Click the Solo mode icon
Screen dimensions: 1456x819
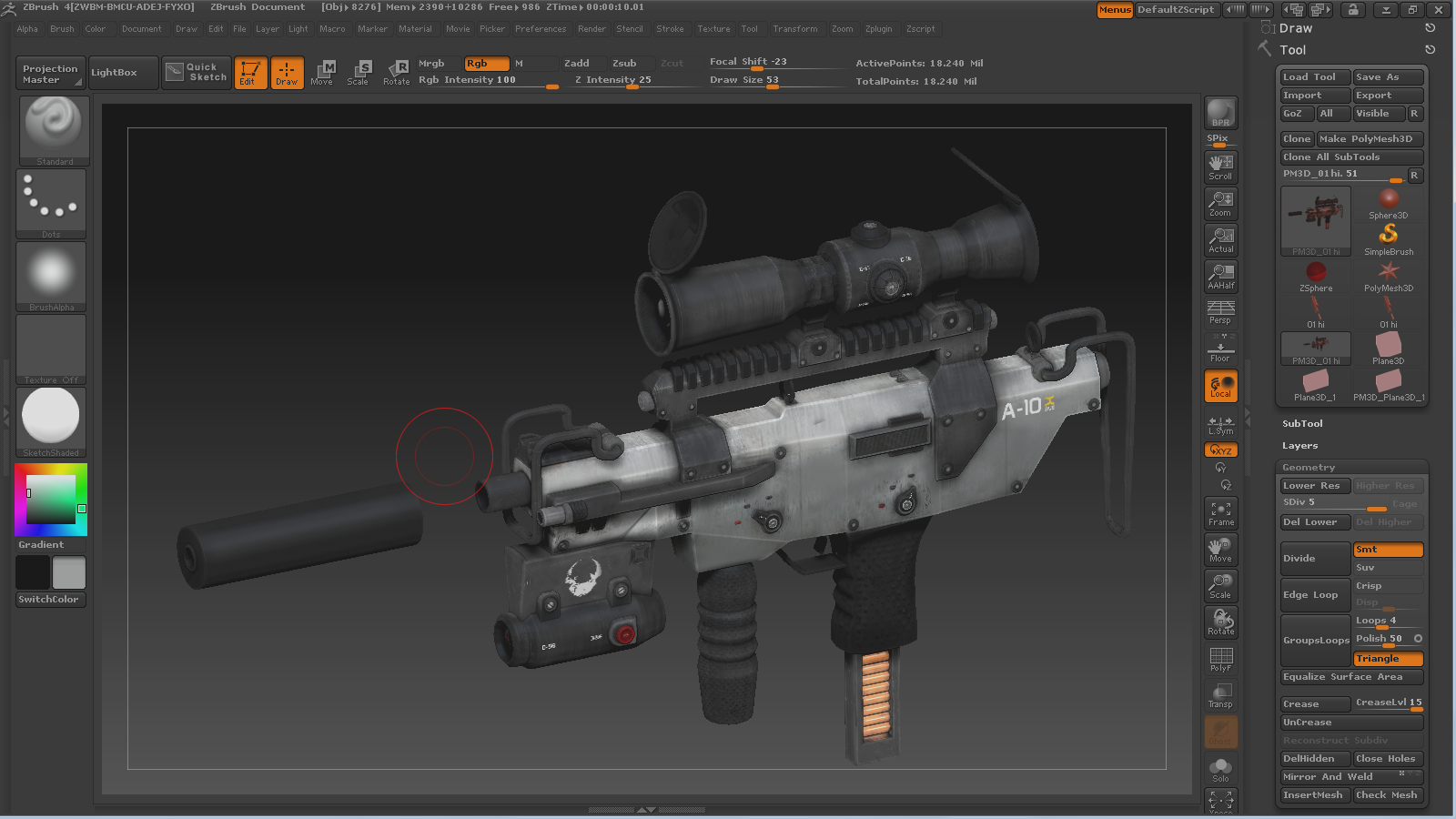click(x=1220, y=770)
